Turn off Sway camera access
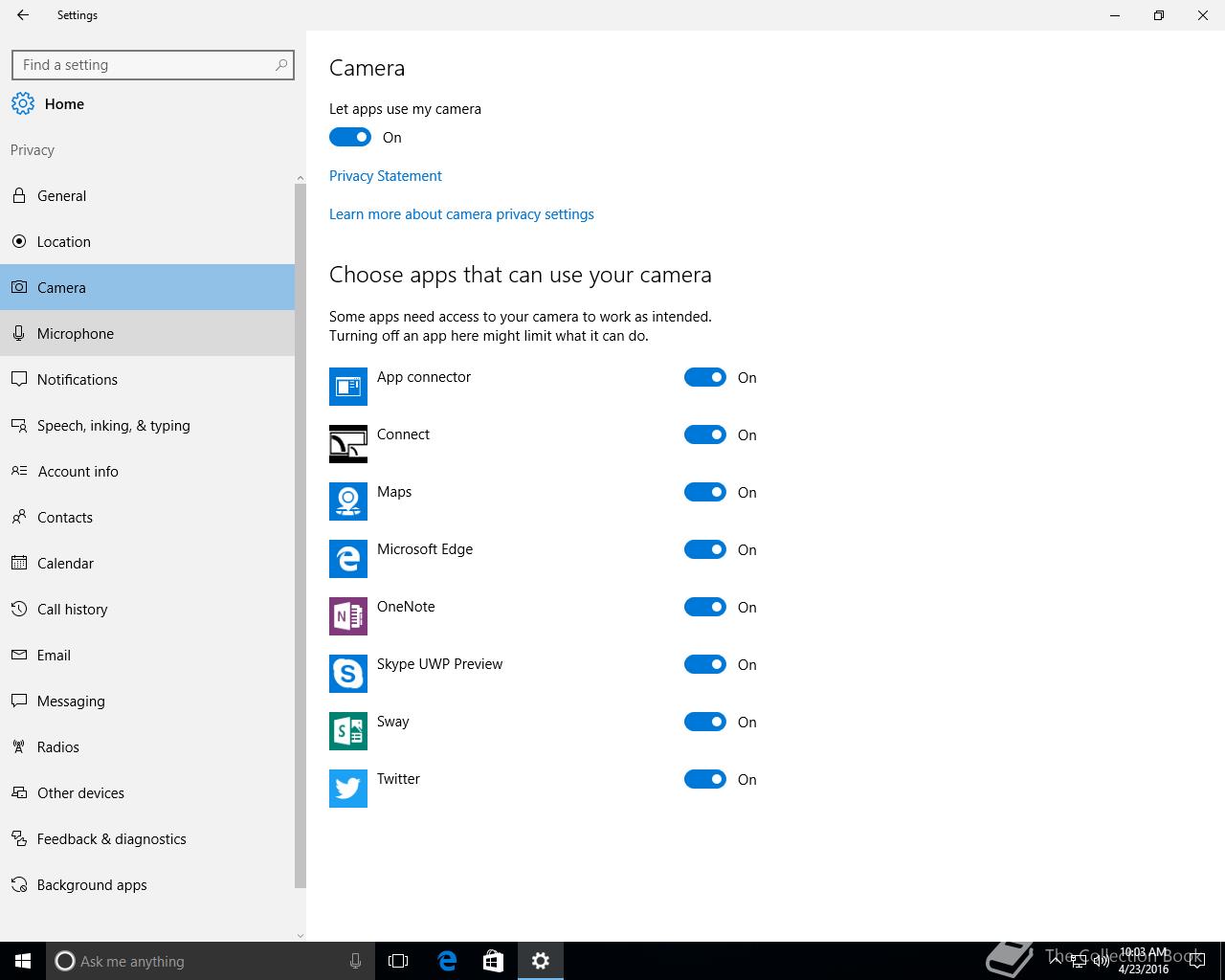 (x=705, y=722)
